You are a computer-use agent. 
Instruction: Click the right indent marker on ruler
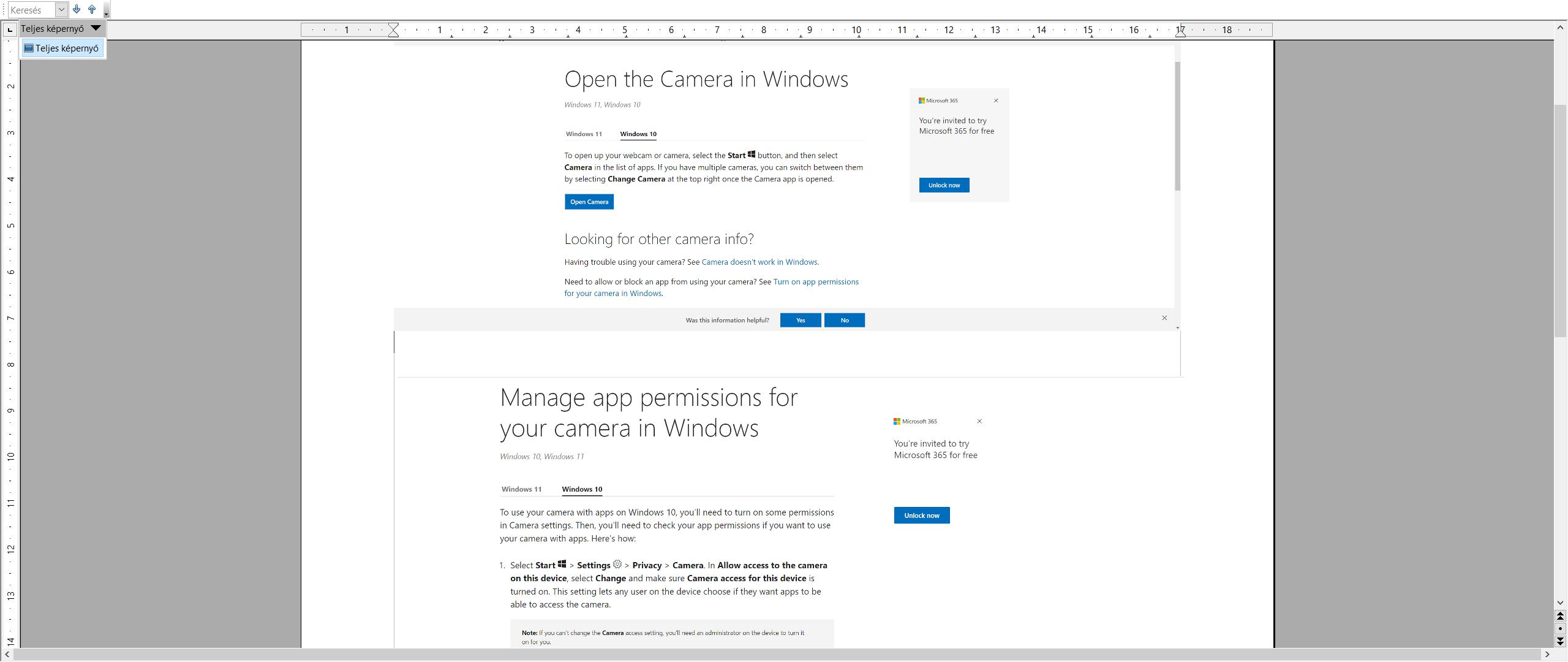1180,30
